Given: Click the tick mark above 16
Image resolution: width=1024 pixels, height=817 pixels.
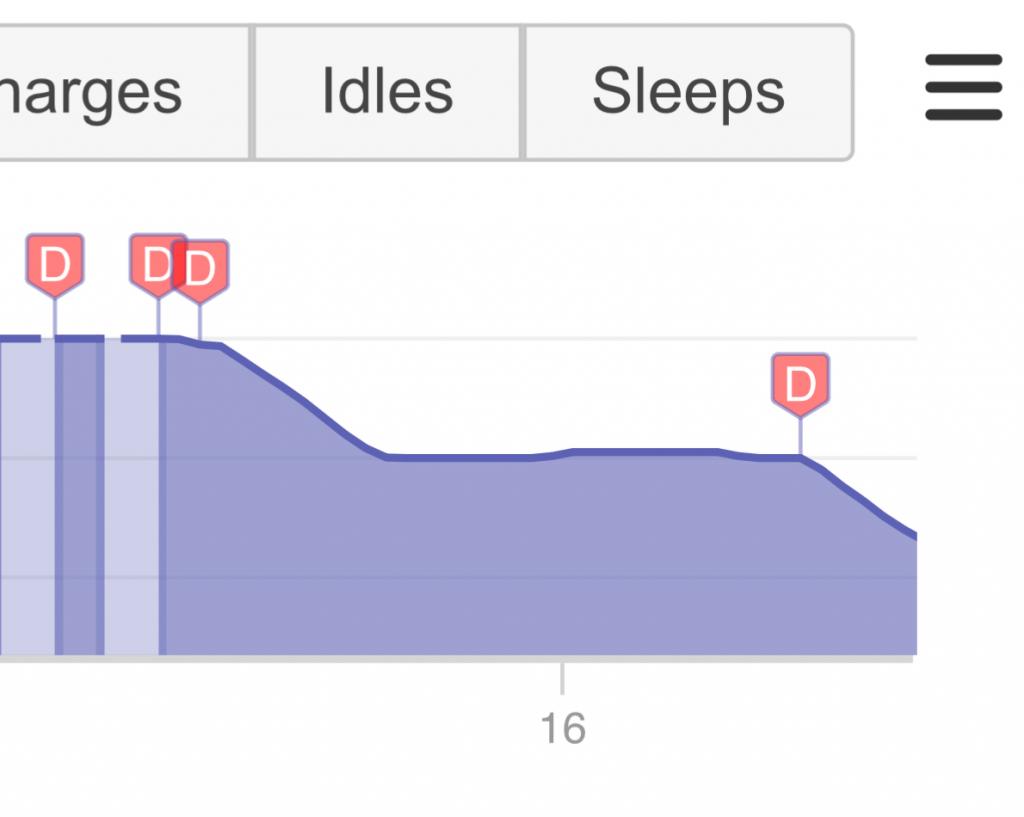Looking at the screenshot, I should pos(562,678).
